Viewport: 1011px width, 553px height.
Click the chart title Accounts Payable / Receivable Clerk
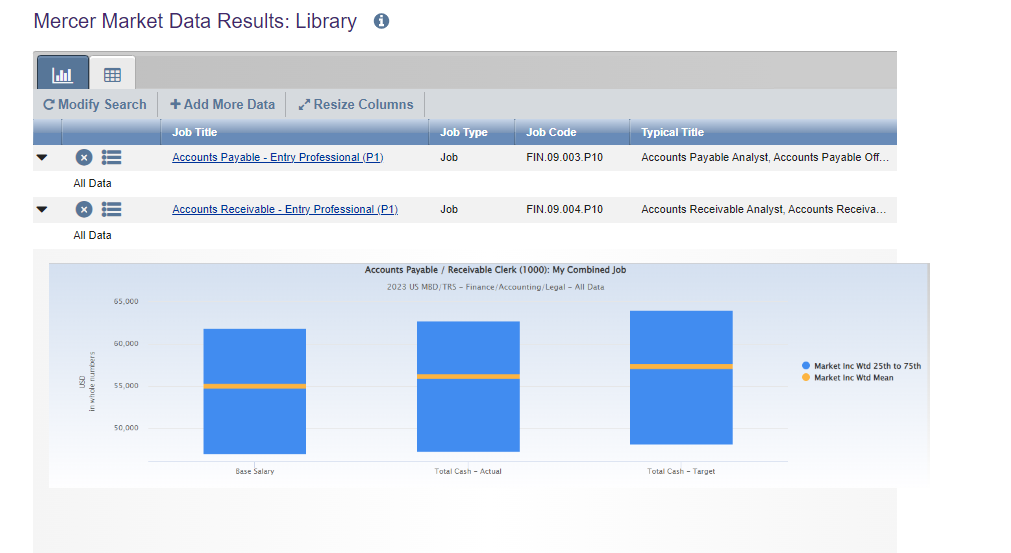click(x=495, y=270)
